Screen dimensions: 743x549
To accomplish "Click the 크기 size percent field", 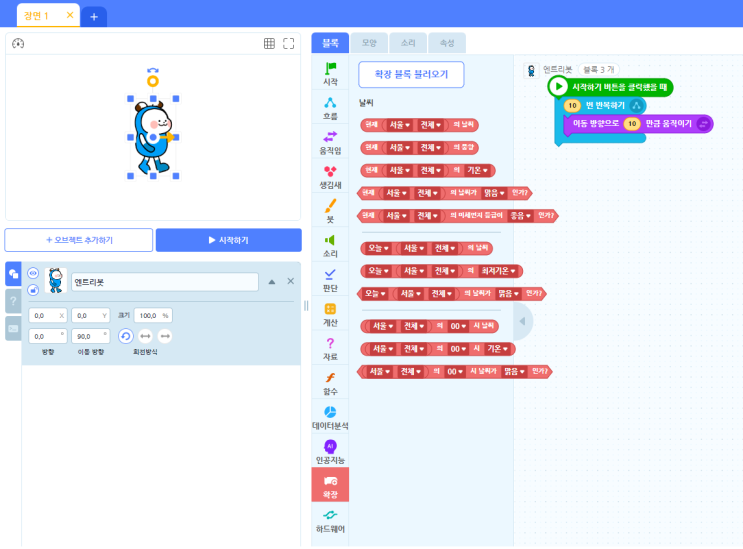I will (153, 315).
